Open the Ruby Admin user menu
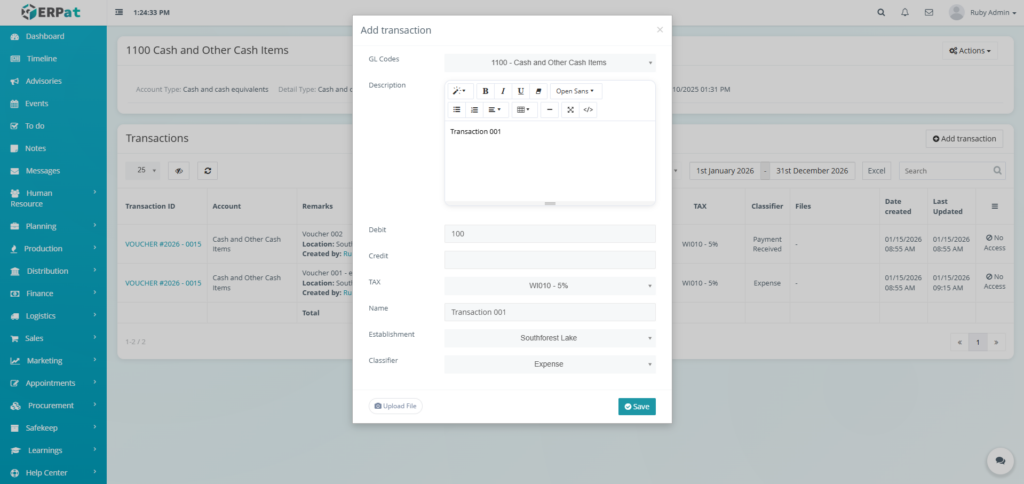 [983, 12]
